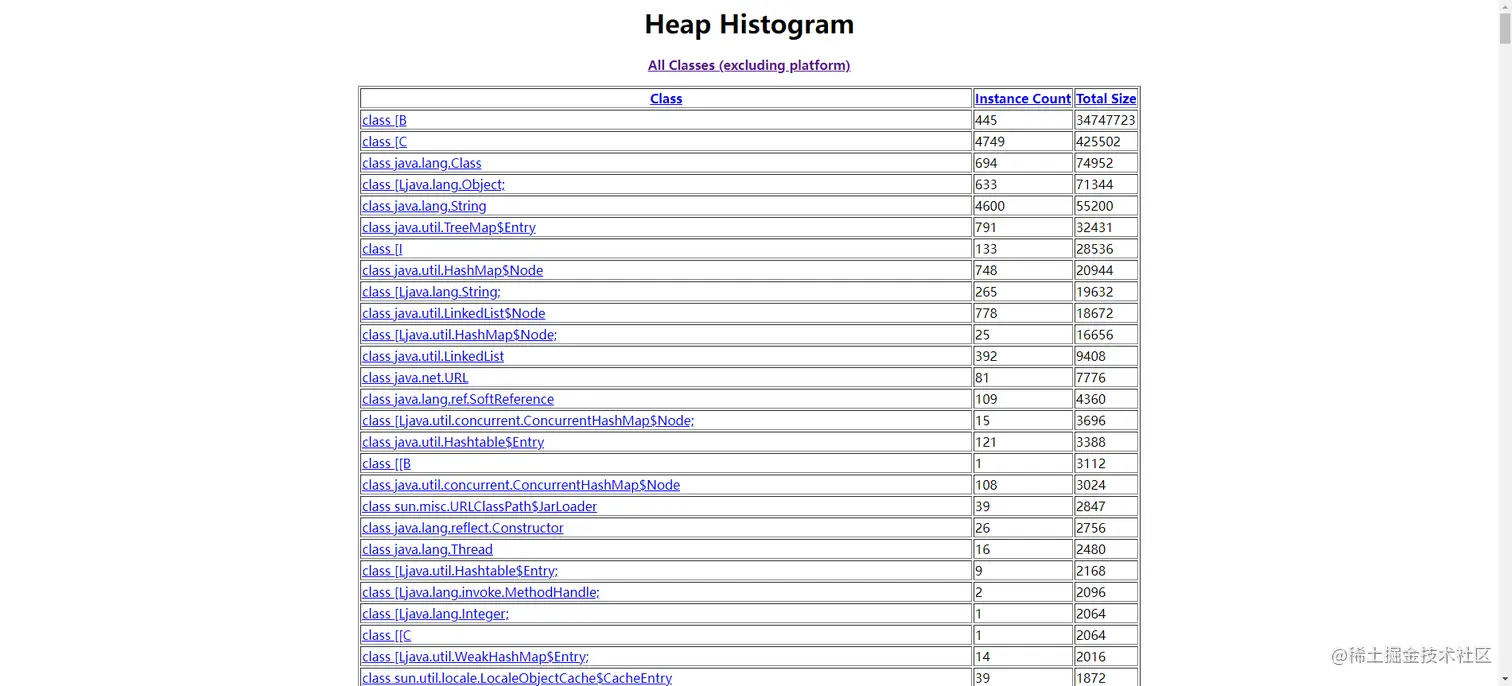Select the Heap Histogram page heading

749,24
